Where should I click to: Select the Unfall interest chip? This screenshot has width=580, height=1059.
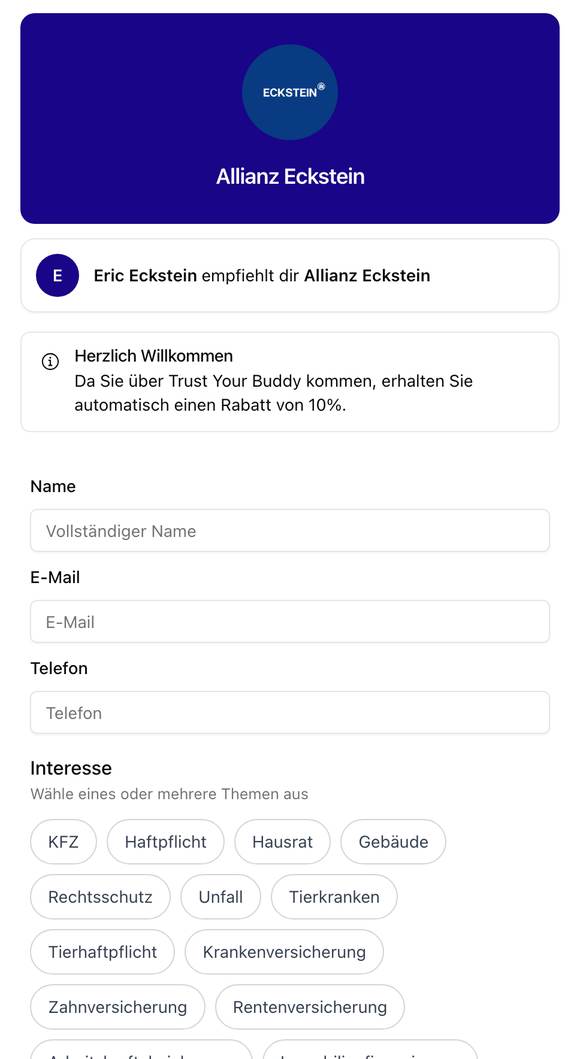pyautogui.click(x=221, y=897)
